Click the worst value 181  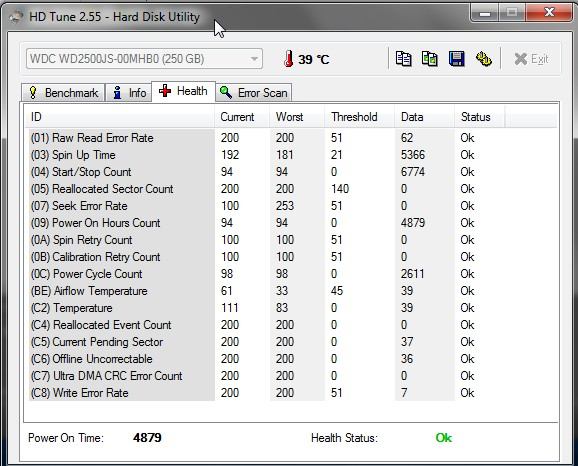(x=285, y=155)
